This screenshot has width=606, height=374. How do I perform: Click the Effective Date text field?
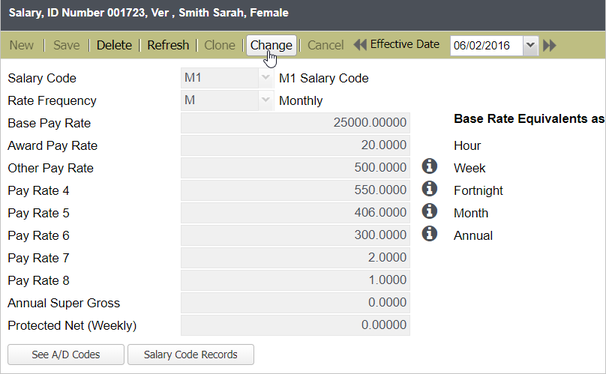coord(487,45)
